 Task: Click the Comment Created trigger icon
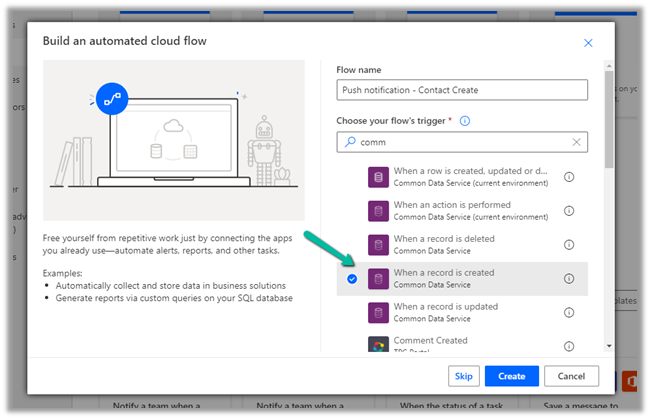click(377, 345)
